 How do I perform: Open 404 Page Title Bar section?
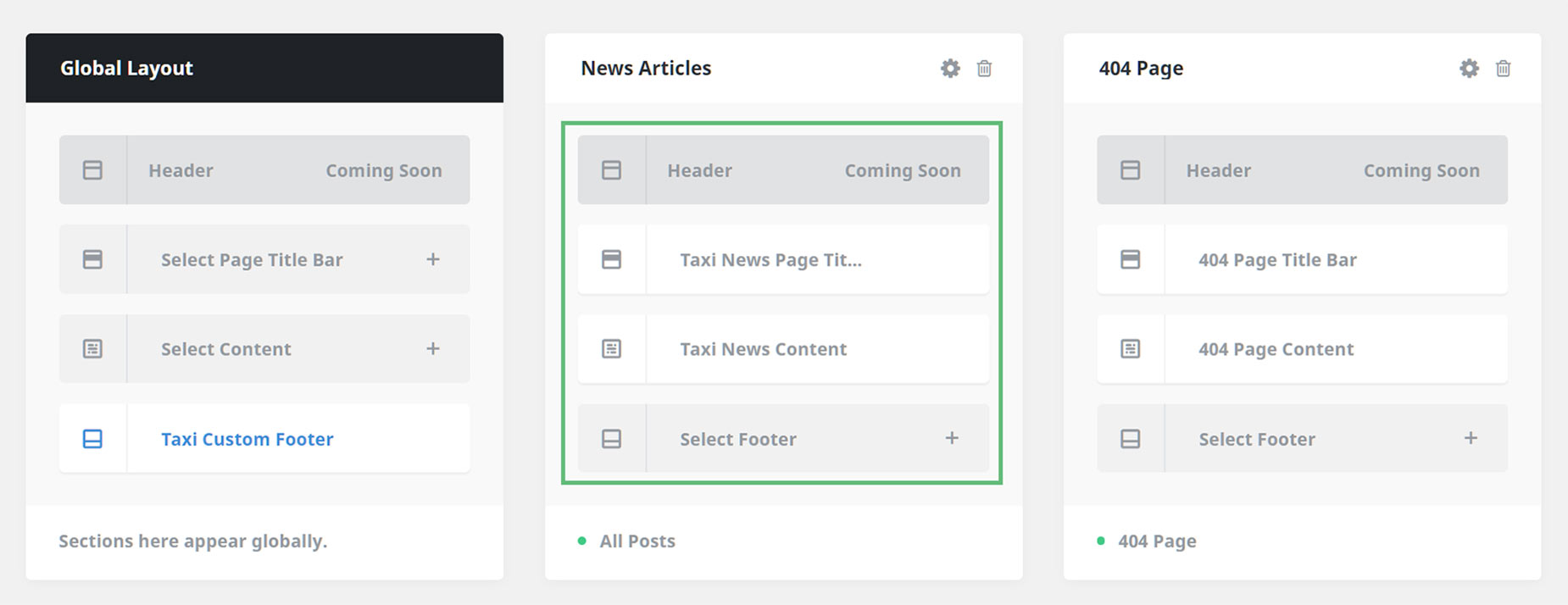pos(1302,259)
